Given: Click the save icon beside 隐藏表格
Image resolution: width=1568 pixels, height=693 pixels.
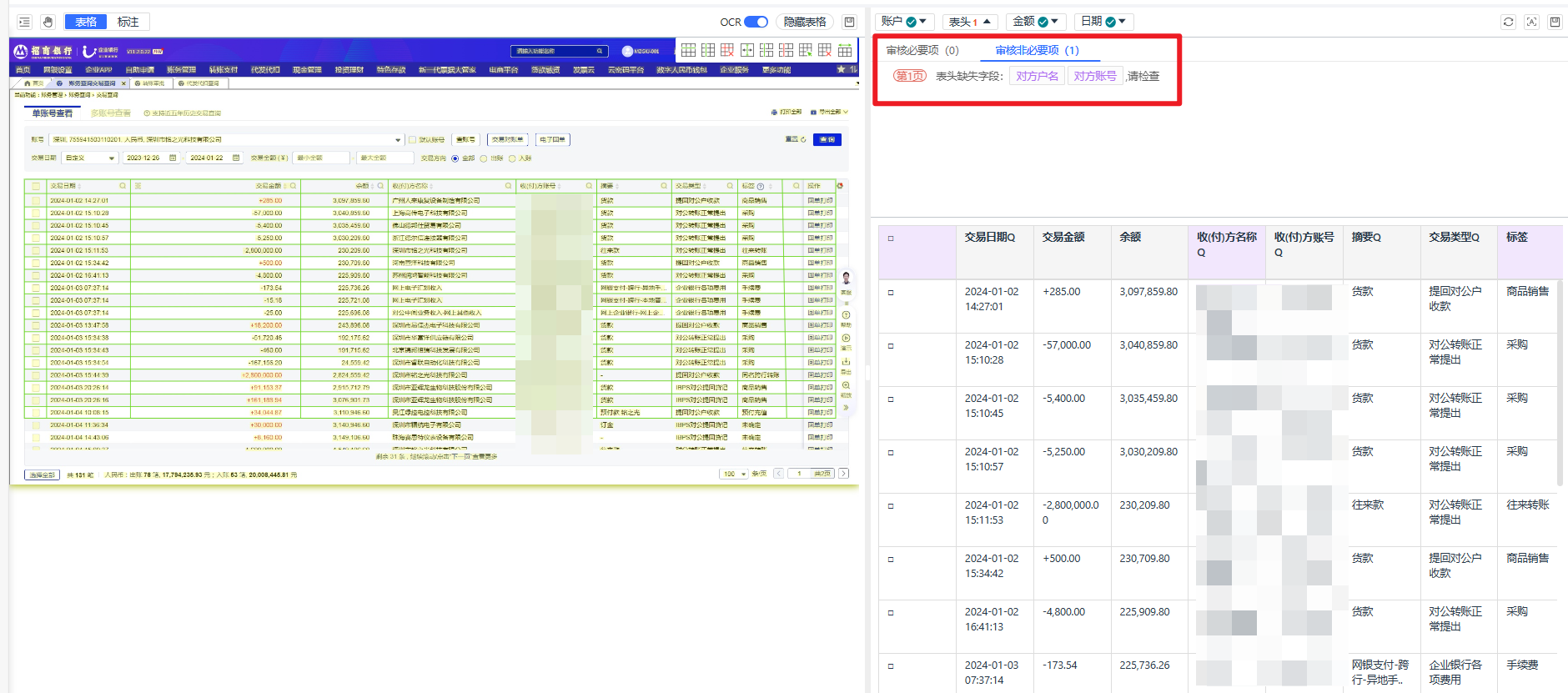Looking at the screenshot, I should pos(849,22).
